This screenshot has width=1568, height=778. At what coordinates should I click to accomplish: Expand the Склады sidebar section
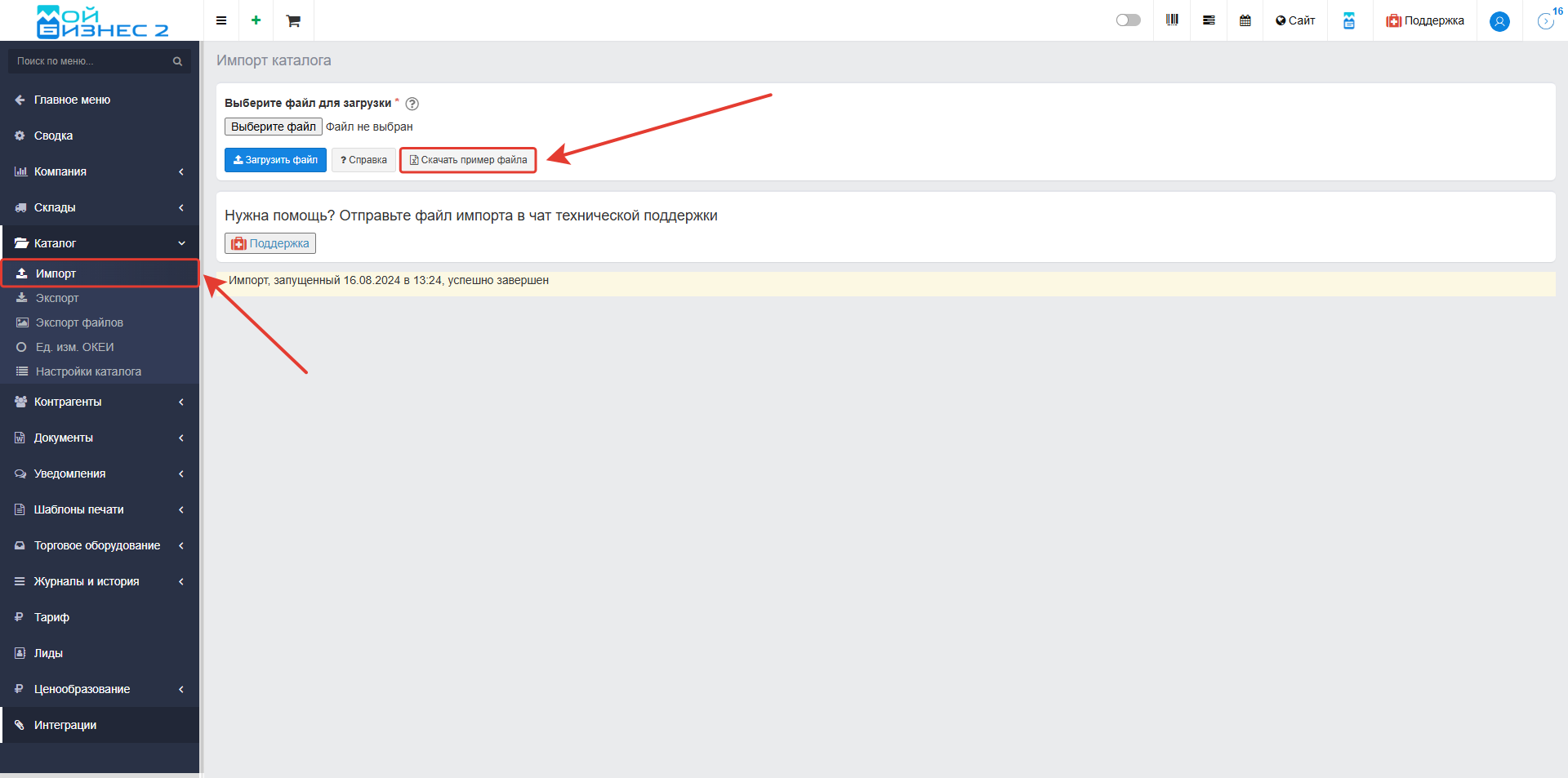click(x=99, y=207)
